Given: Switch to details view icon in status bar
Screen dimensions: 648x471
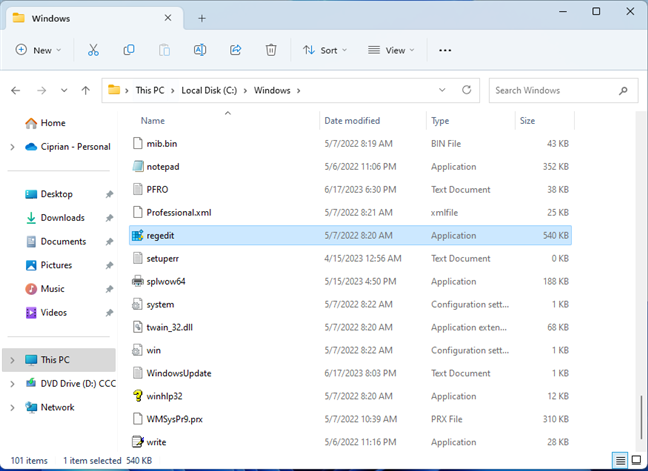Looking at the screenshot, I should point(620,460).
